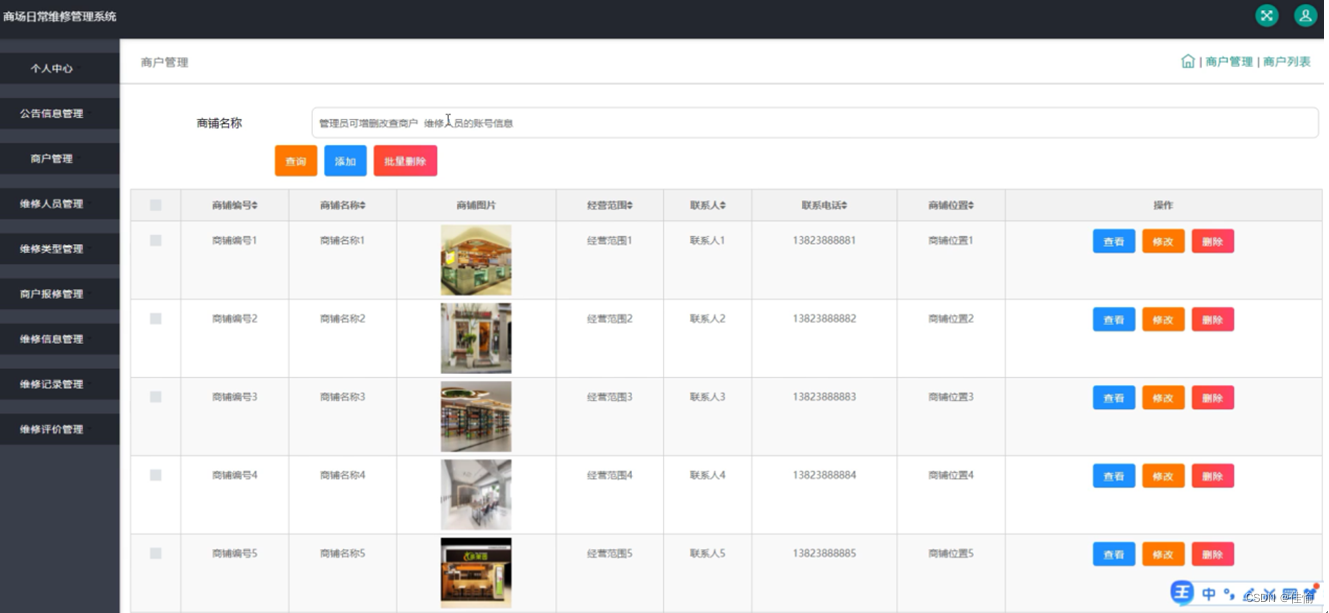1329x613 pixels.
Task: Click 查看 for 商铺名称5 row
Action: point(1114,554)
